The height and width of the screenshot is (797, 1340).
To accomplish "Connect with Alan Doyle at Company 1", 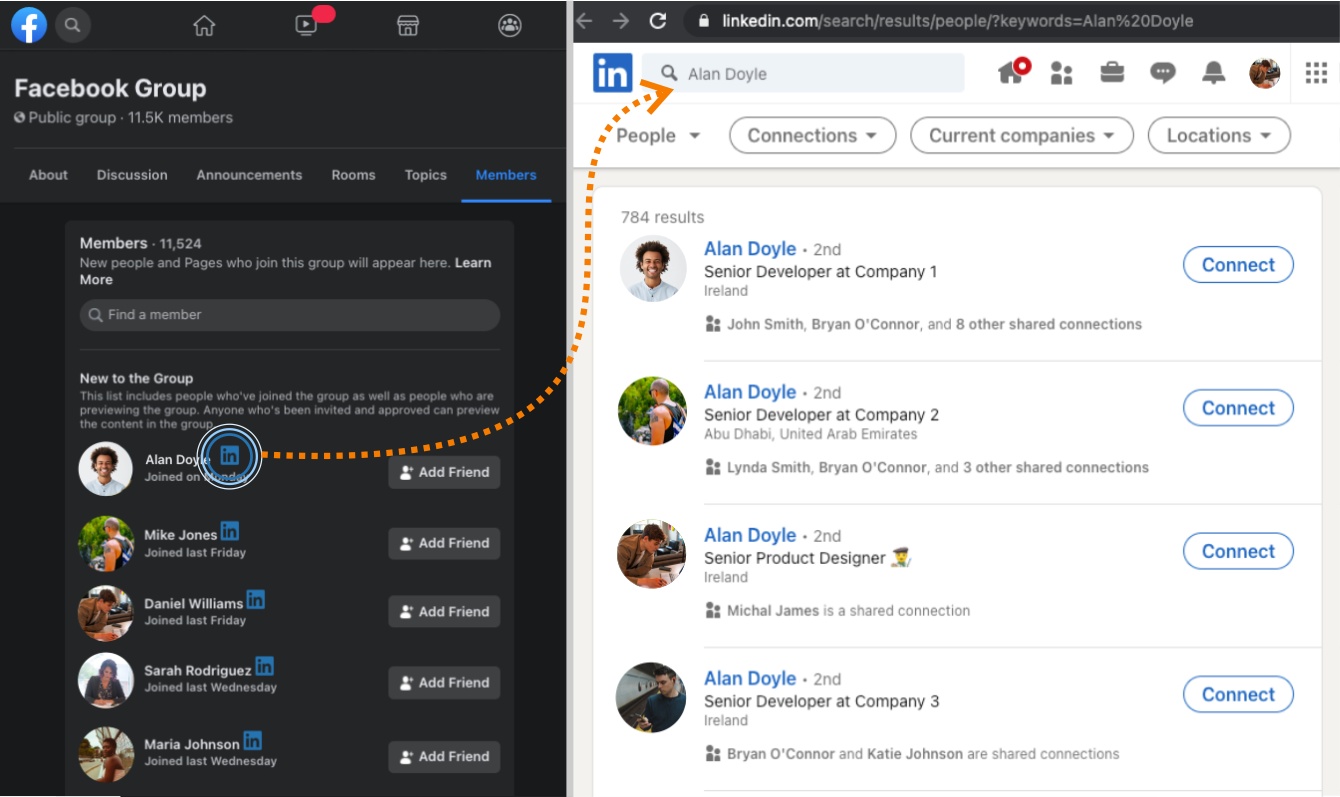I will click(1238, 265).
